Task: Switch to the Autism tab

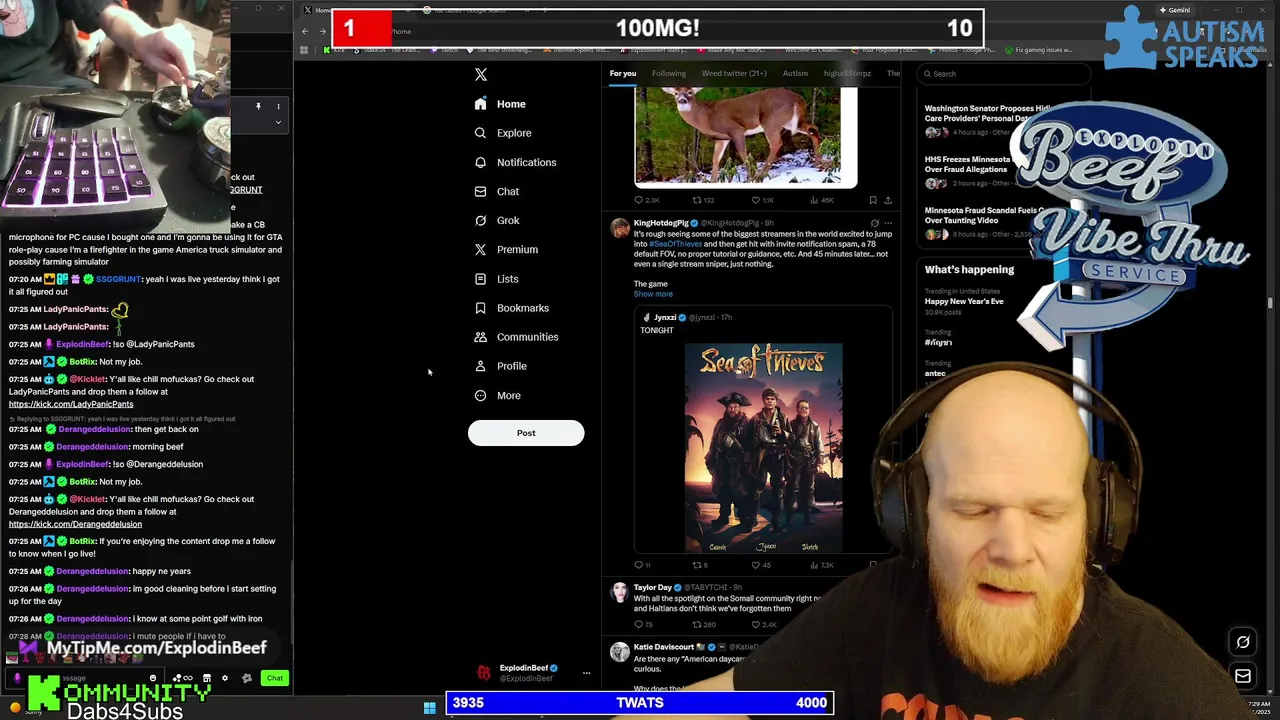Action: (x=795, y=73)
